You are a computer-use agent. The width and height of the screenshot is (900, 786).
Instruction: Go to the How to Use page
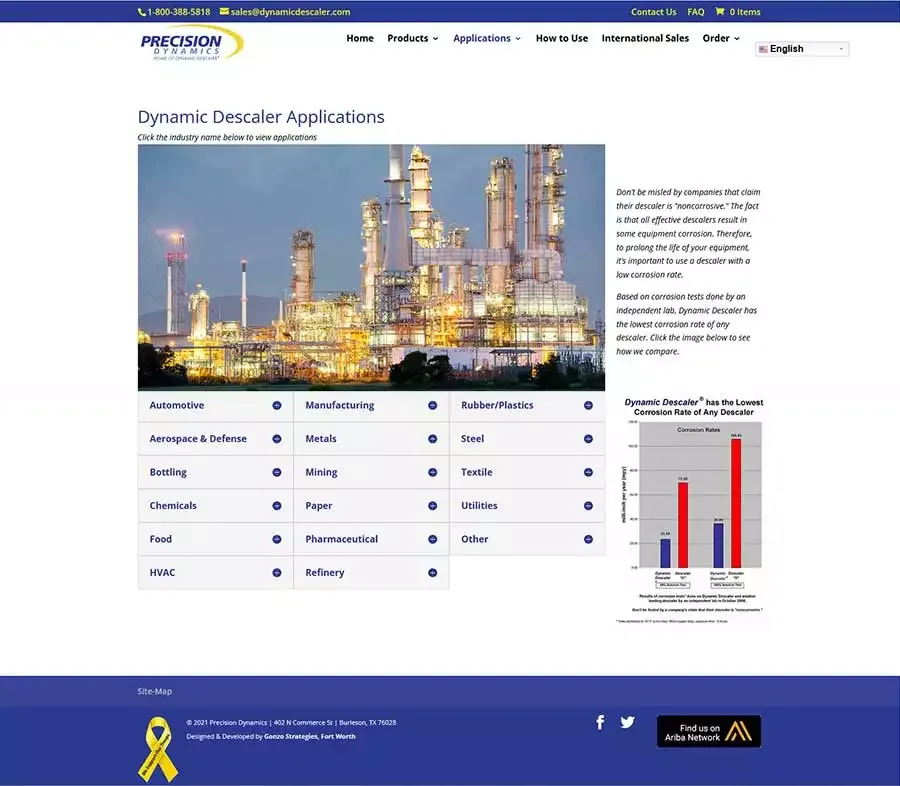[561, 38]
